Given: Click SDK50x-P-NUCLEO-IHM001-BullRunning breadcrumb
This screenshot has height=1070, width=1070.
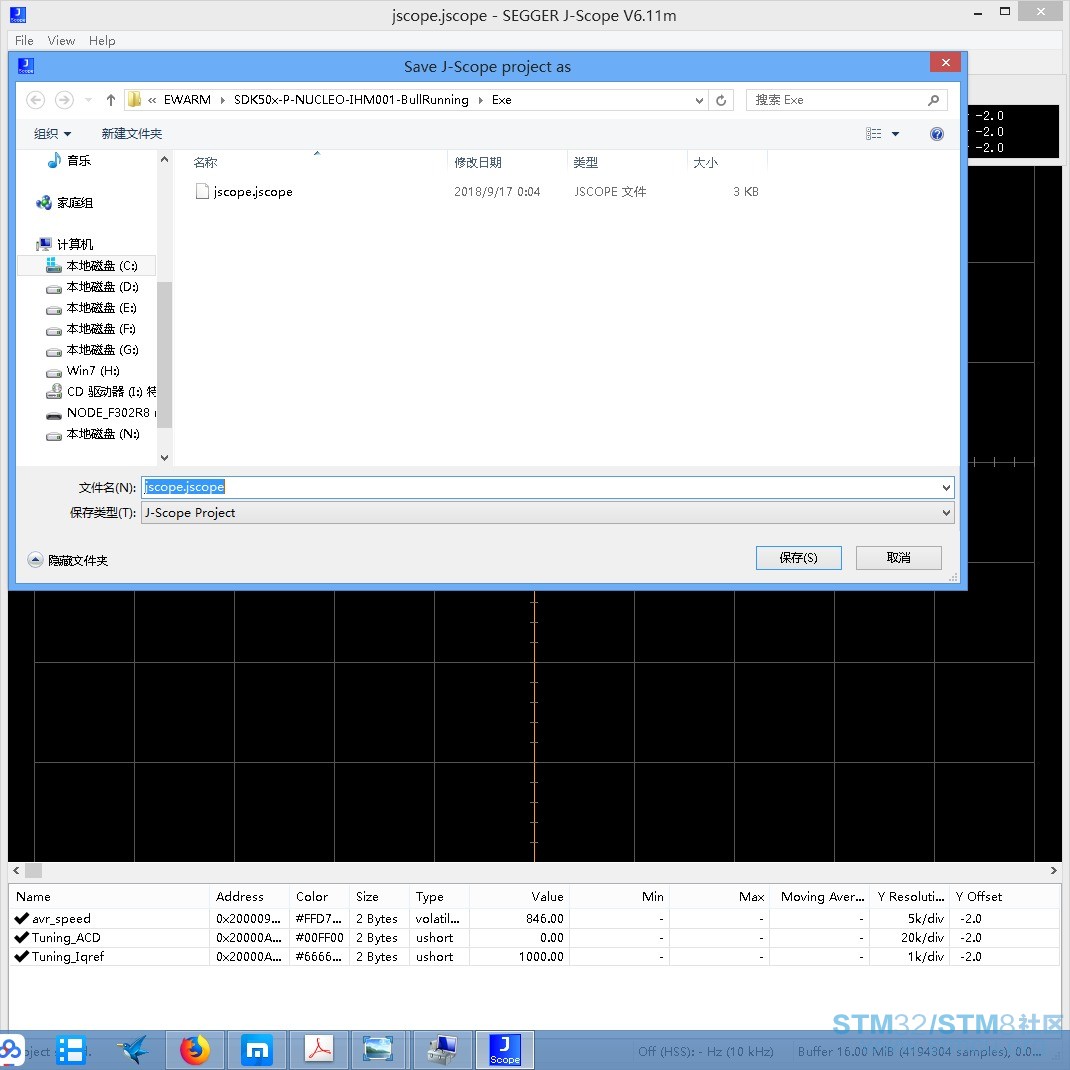Looking at the screenshot, I should point(351,100).
